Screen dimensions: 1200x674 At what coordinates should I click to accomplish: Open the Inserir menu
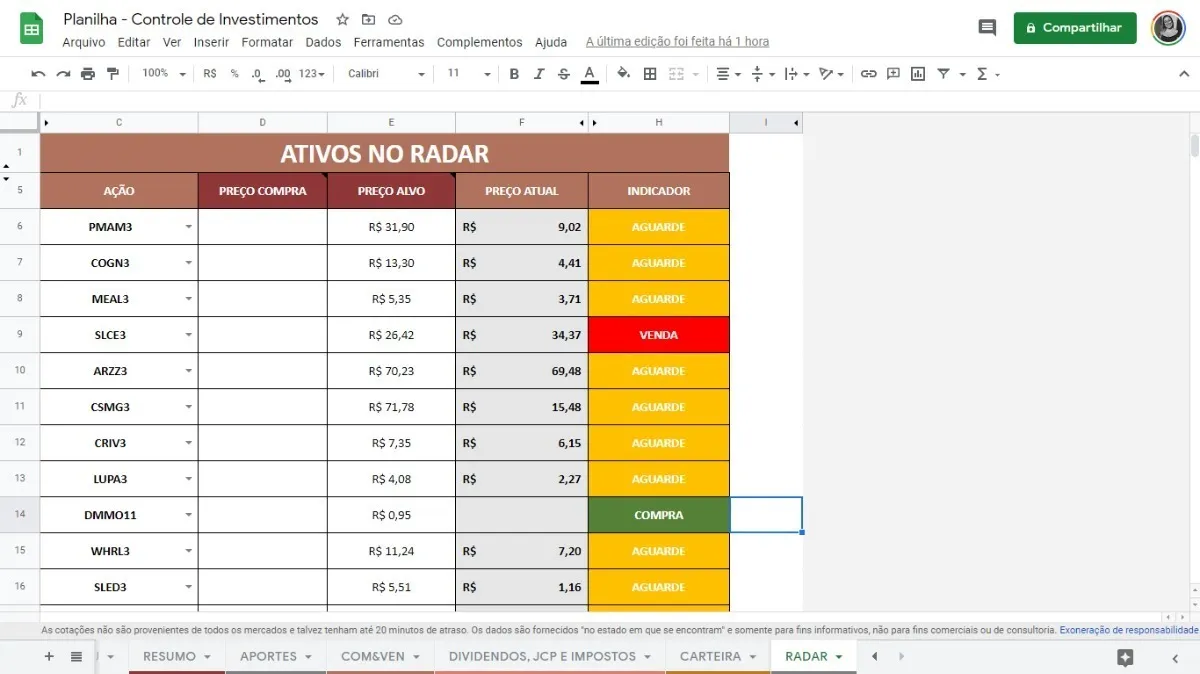[211, 42]
